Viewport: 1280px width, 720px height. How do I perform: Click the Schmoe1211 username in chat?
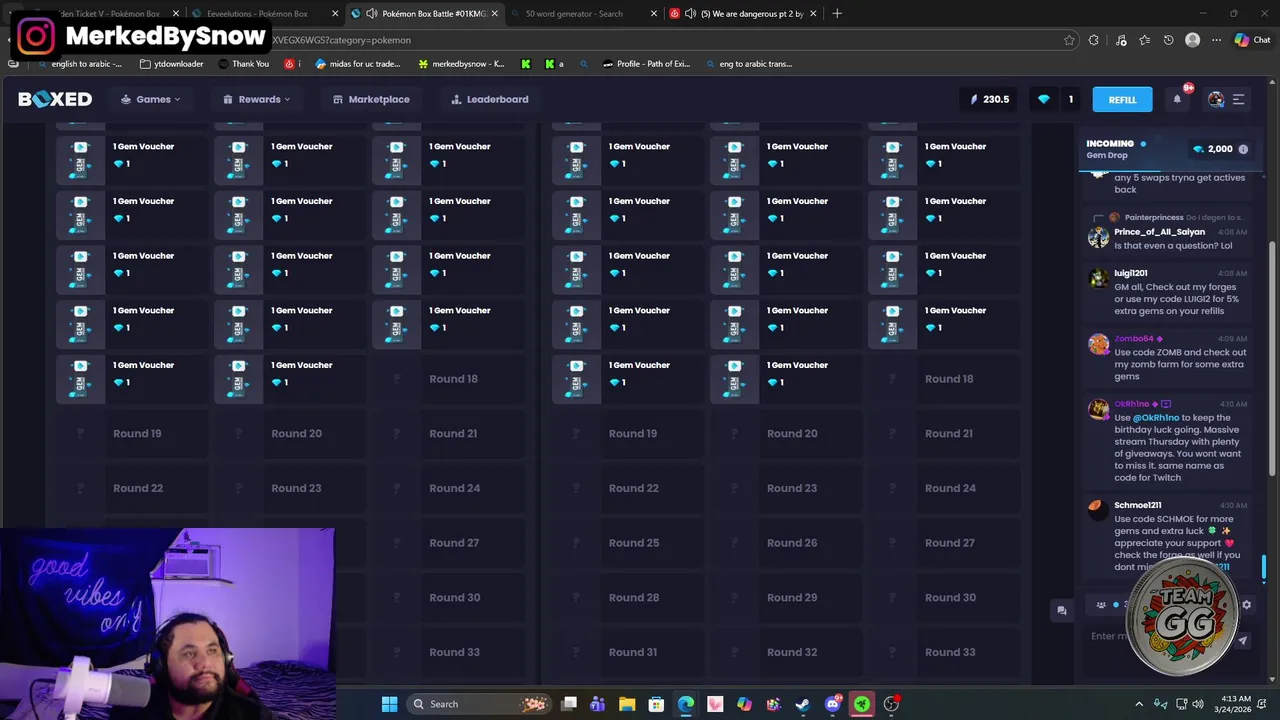pyautogui.click(x=1138, y=505)
